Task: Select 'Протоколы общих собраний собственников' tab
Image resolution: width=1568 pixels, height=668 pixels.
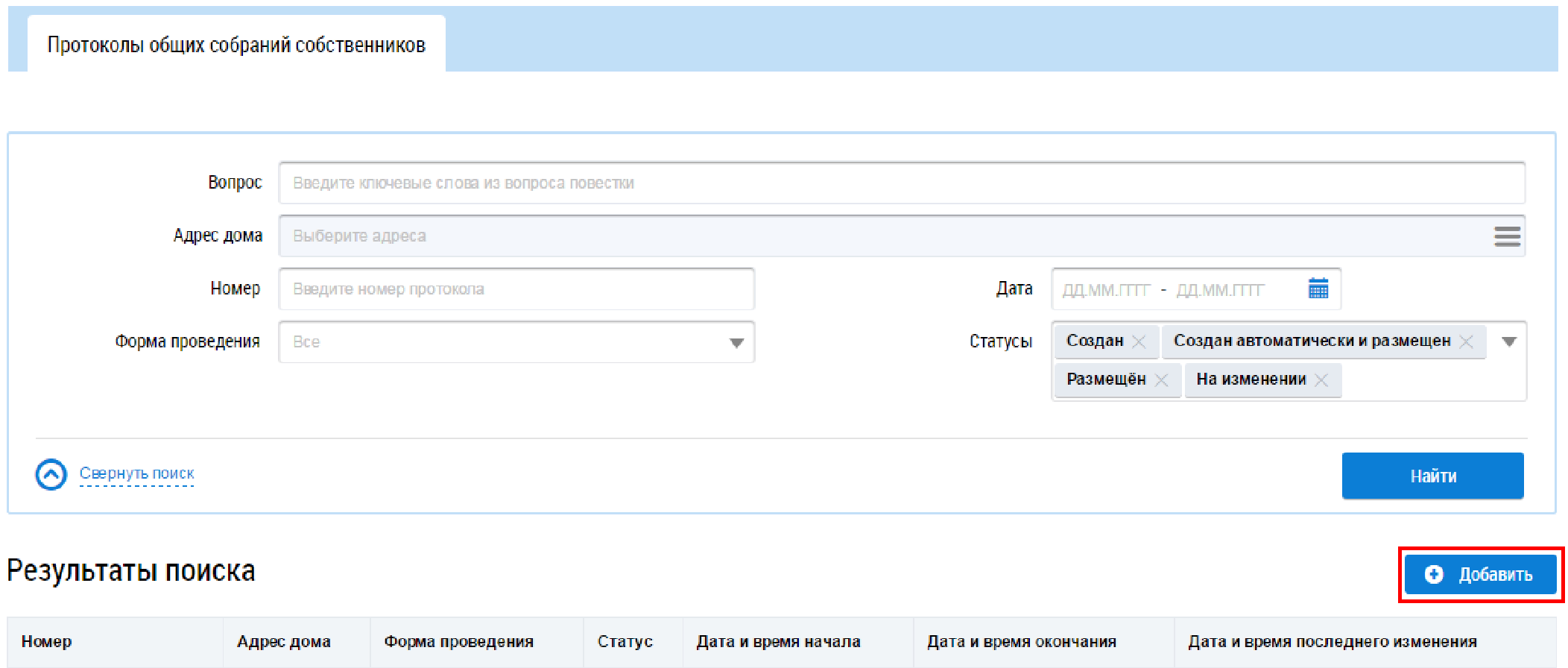Action: tap(236, 45)
